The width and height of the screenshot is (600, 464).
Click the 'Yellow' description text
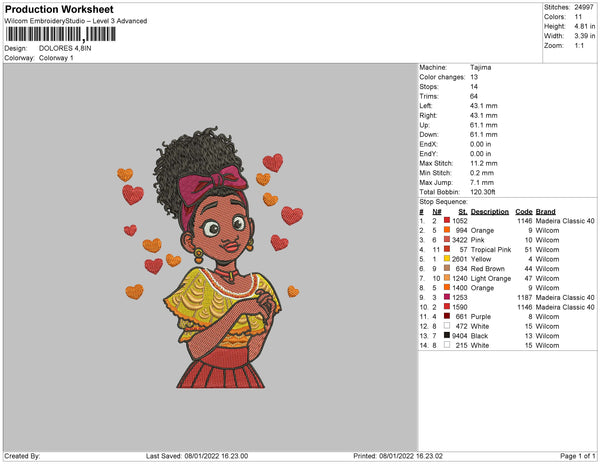pos(481,259)
